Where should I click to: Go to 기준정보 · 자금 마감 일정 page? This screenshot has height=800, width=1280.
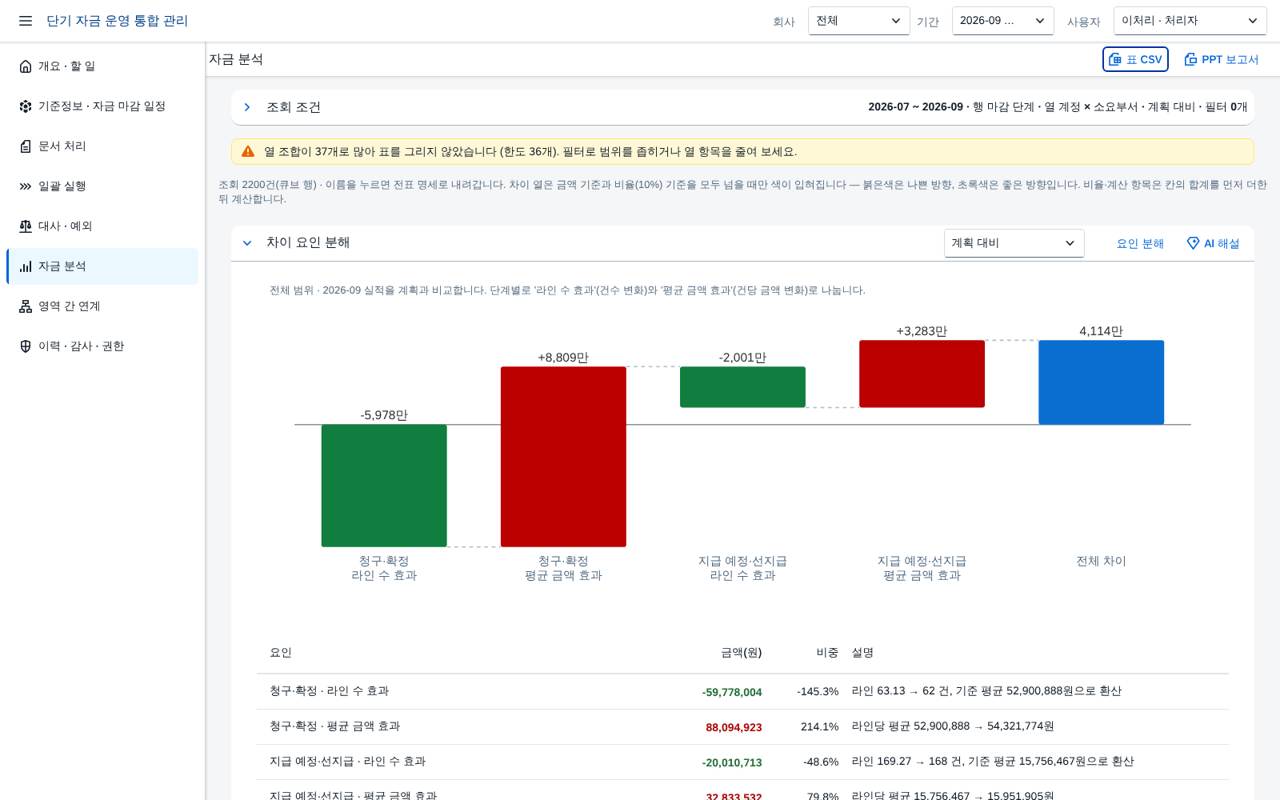pyautogui.click(x=102, y=106)
